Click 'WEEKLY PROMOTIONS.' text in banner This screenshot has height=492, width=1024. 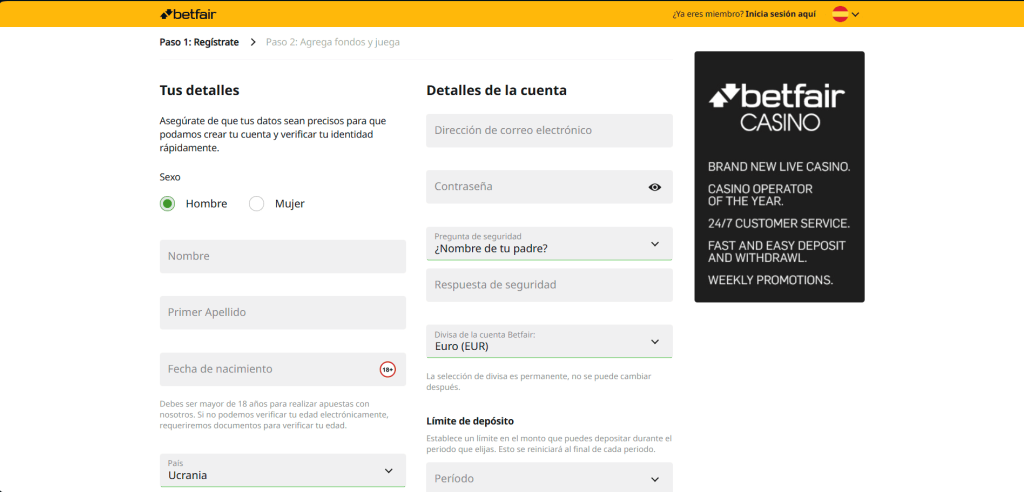coord(771,280)
